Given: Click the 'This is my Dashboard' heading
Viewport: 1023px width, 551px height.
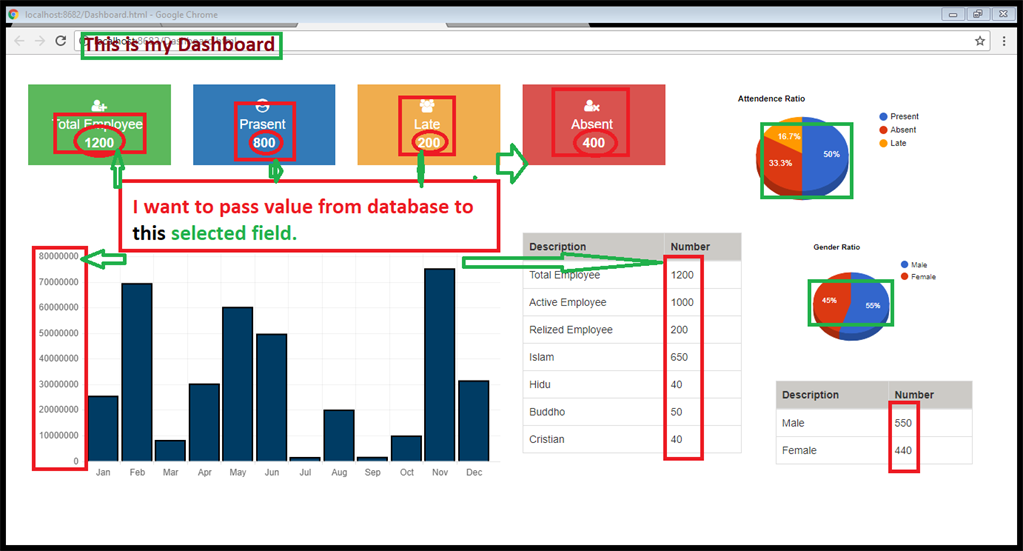Looking at the screenshot, I should click(180, 44).
